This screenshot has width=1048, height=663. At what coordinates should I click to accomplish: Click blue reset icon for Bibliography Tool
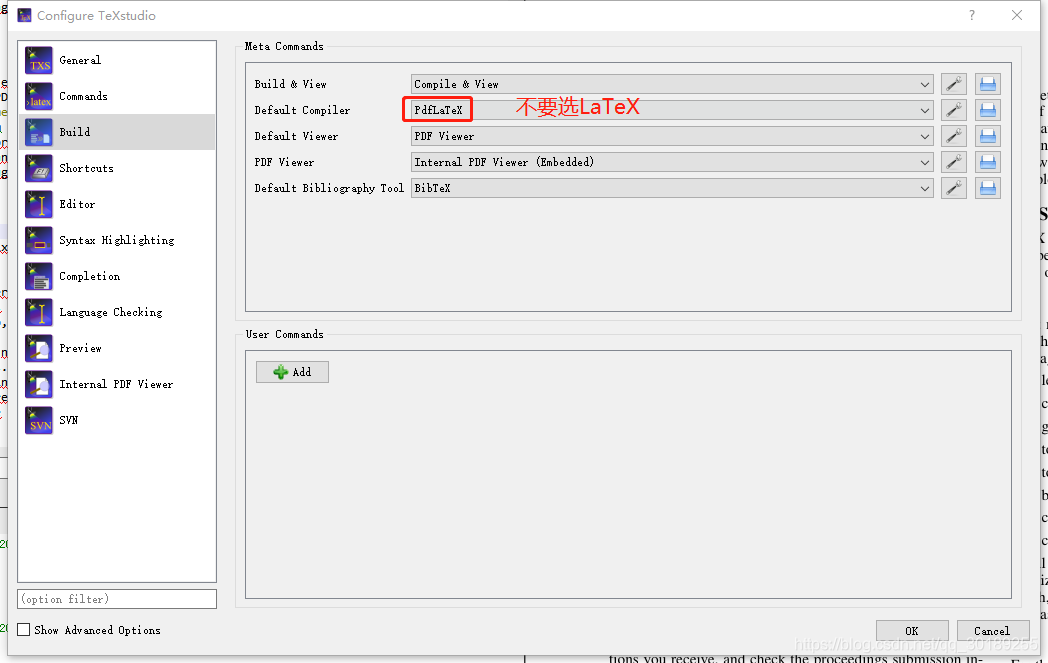tap(988, 188)
